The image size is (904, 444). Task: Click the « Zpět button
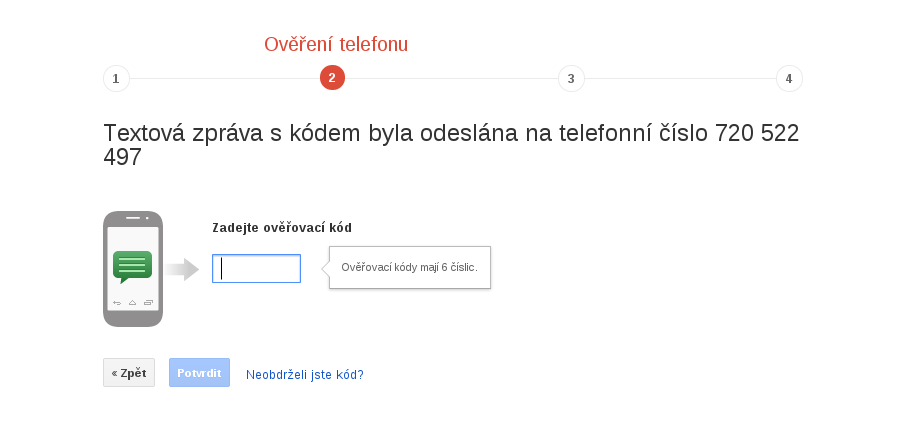click(129, 372)
